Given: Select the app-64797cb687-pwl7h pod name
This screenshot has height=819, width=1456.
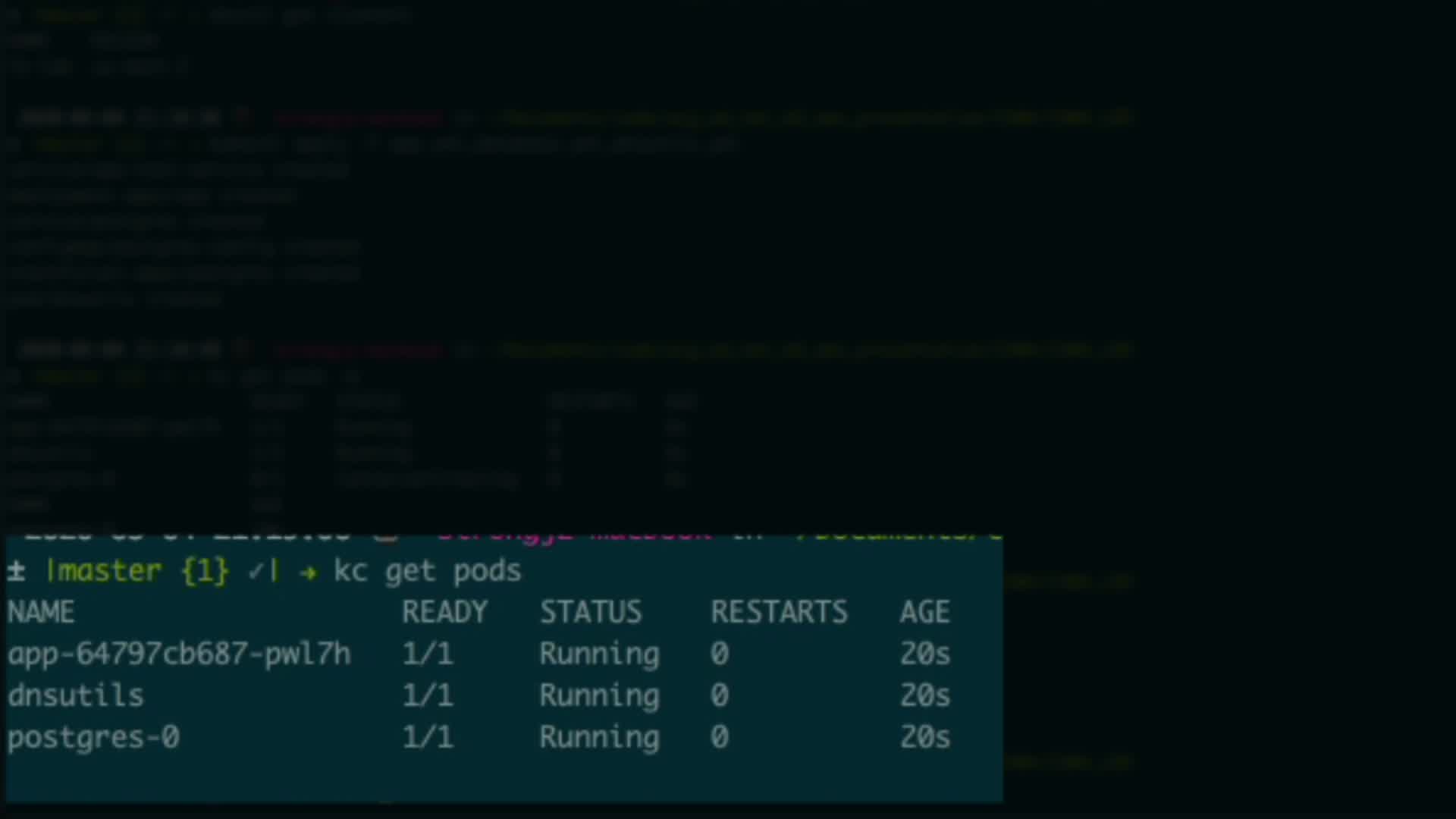Looking at the screenshot, I should coord(179,654).
